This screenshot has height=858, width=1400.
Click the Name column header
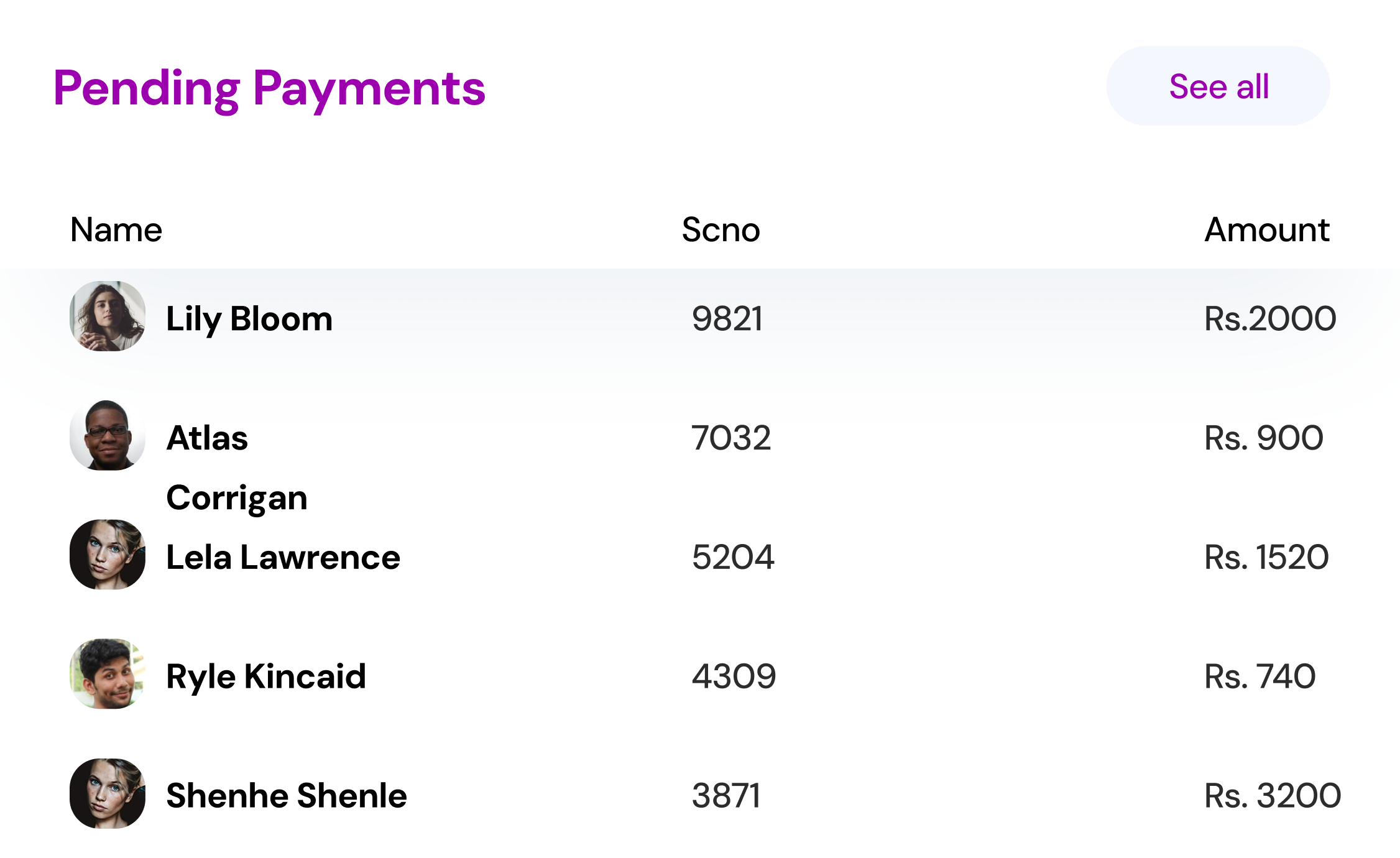pos(116,229)
